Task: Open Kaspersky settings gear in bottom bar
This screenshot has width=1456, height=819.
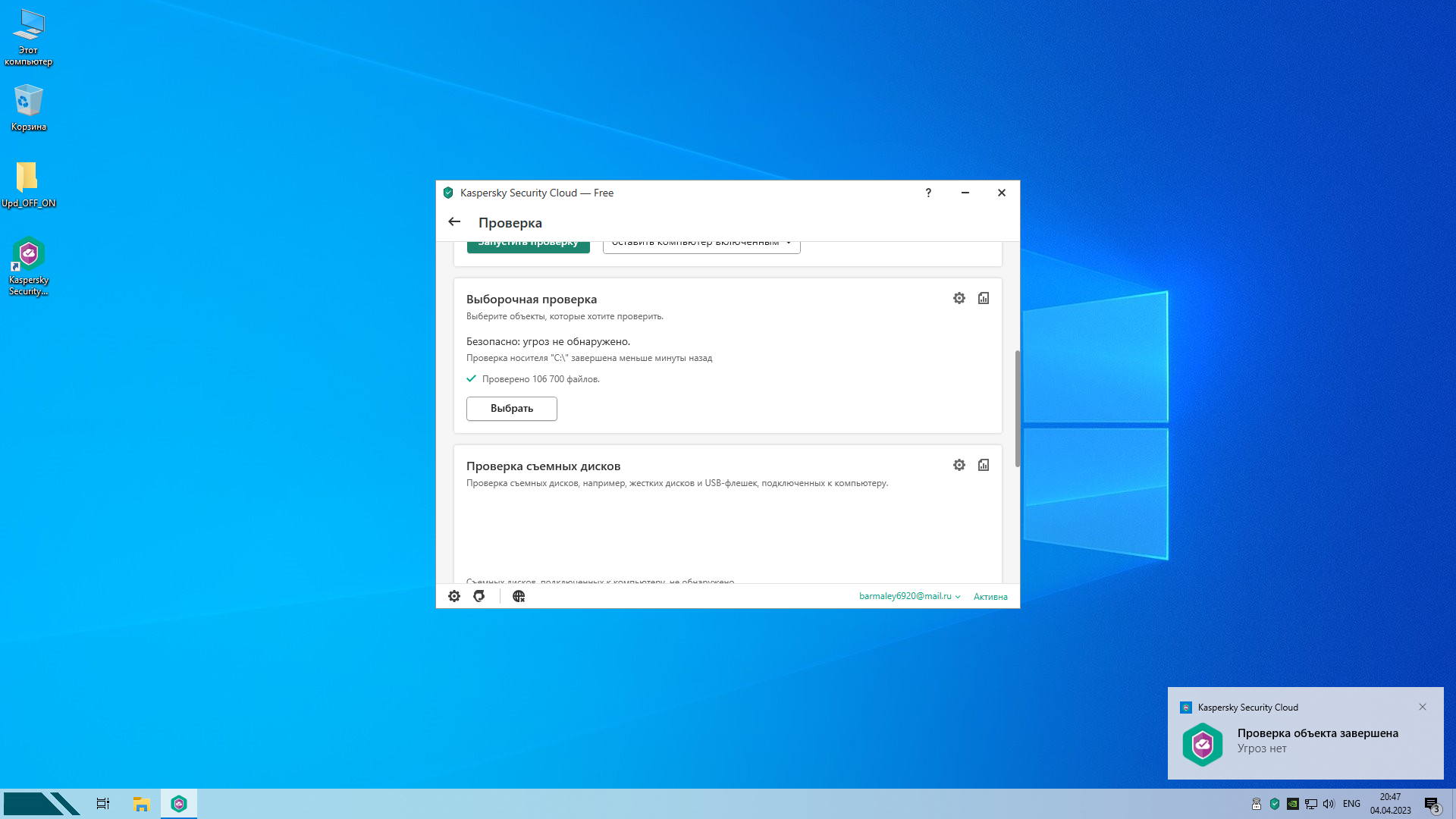Action: tap(454, 597)
